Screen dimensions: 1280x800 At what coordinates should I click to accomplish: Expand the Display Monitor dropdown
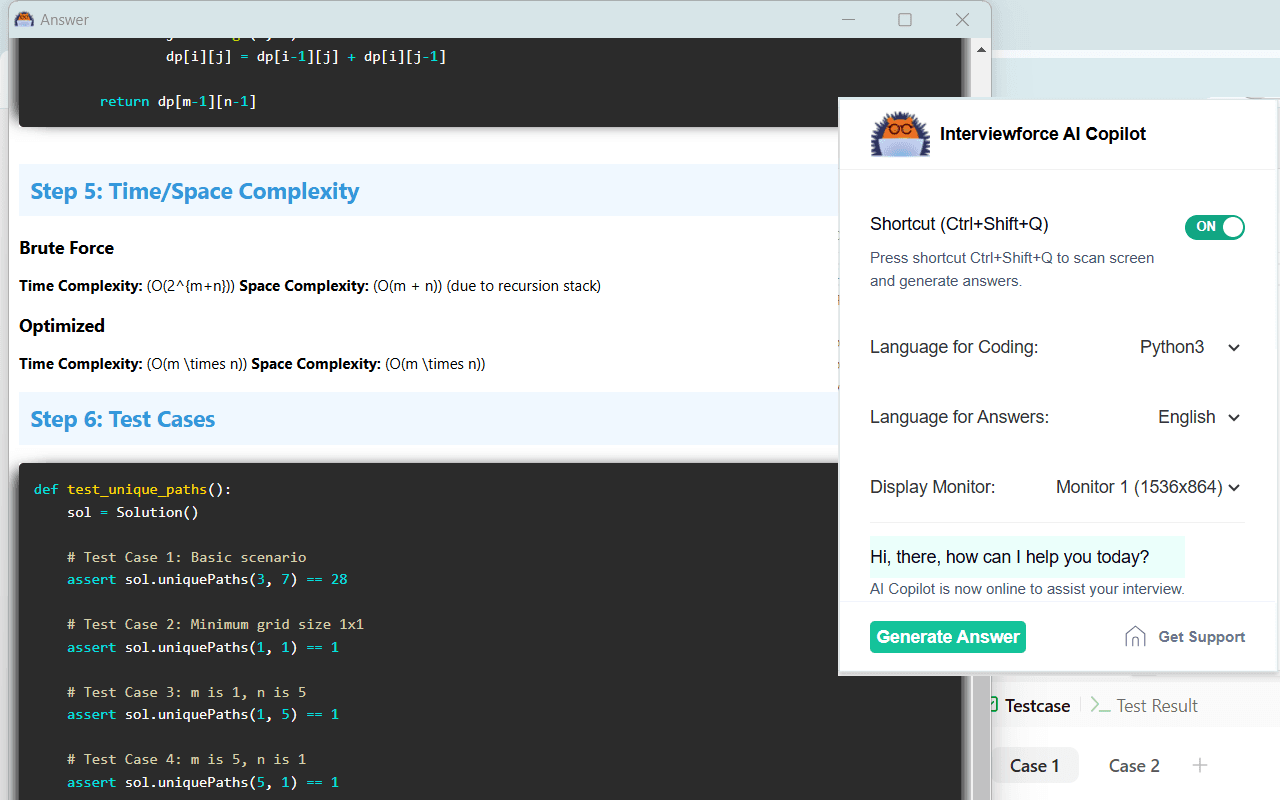1148,487
